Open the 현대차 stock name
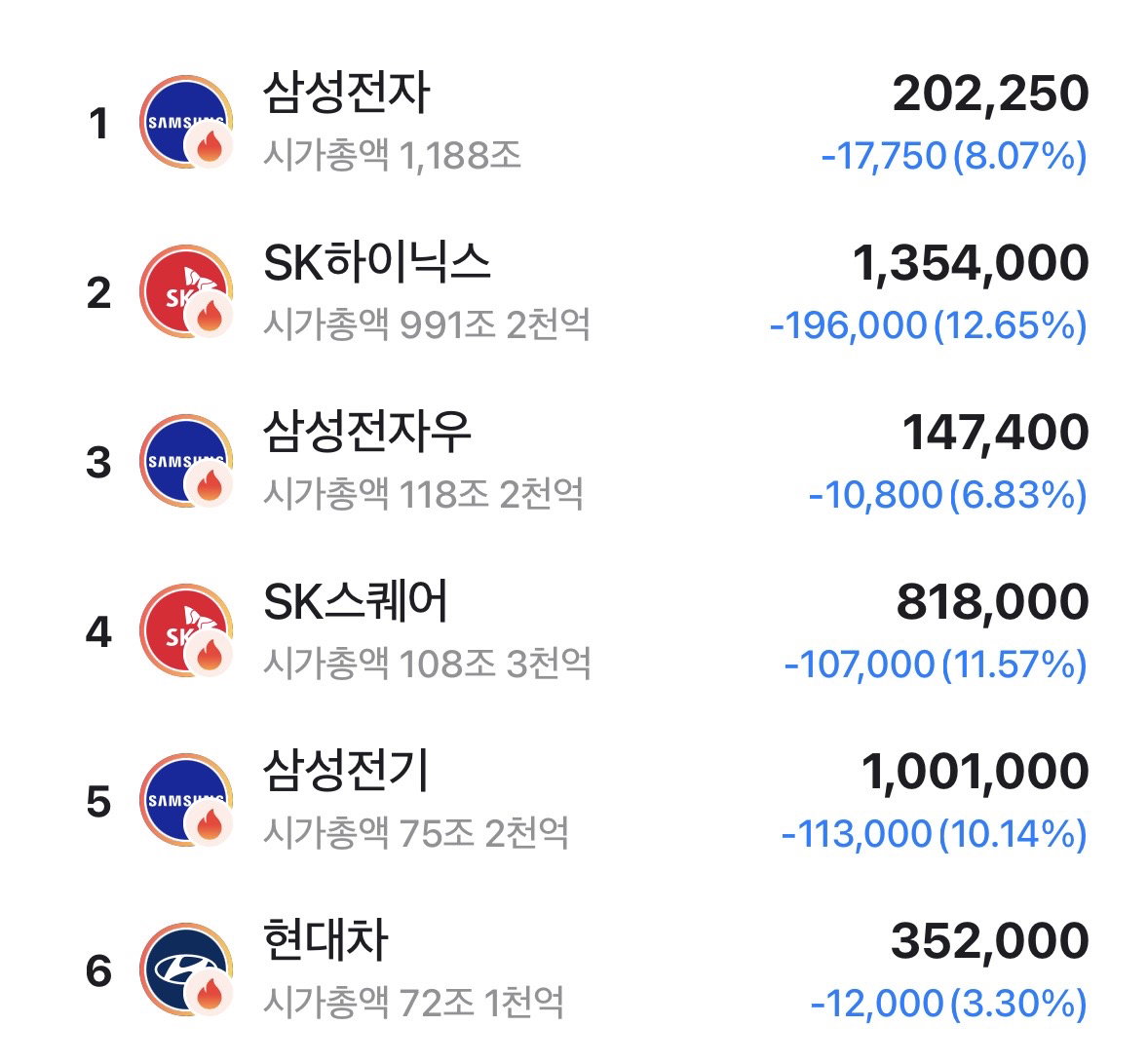 (x=325, y=940)
